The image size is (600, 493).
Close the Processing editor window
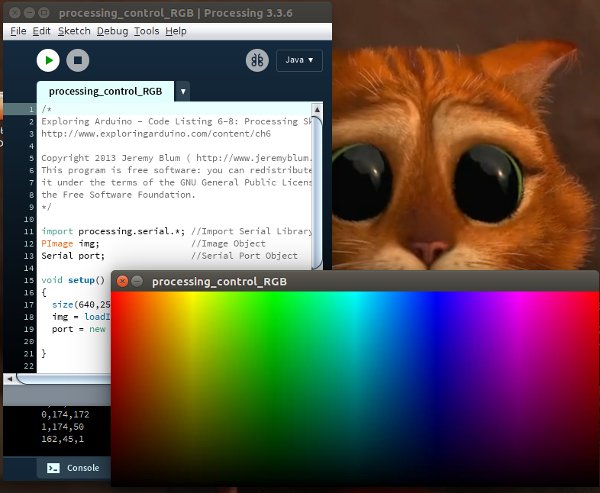coord(11,12)
